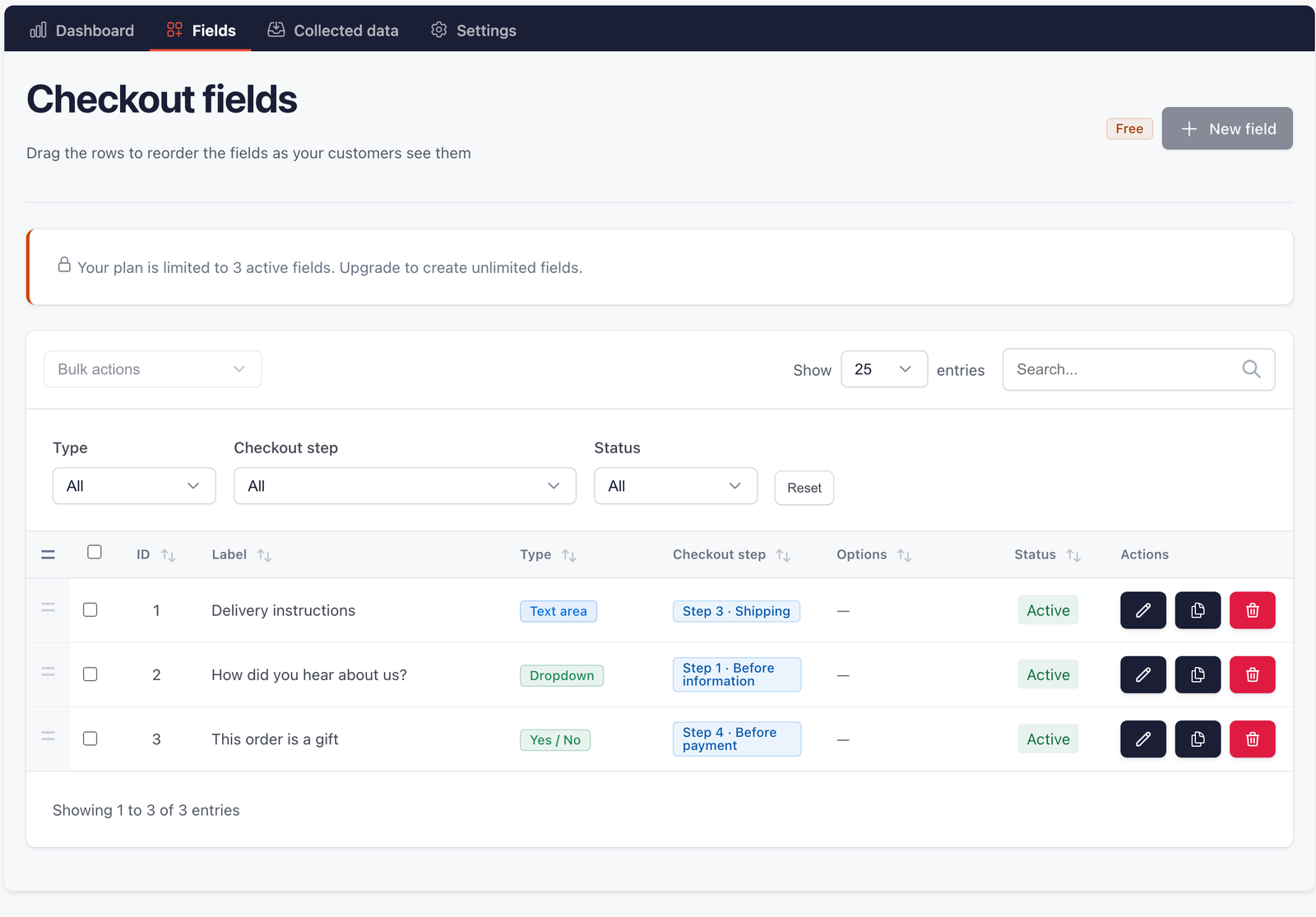This screenshot has width=1316, height=917.
Task: Duplicate the Delivery instructions field
Action: point(1198,610)
